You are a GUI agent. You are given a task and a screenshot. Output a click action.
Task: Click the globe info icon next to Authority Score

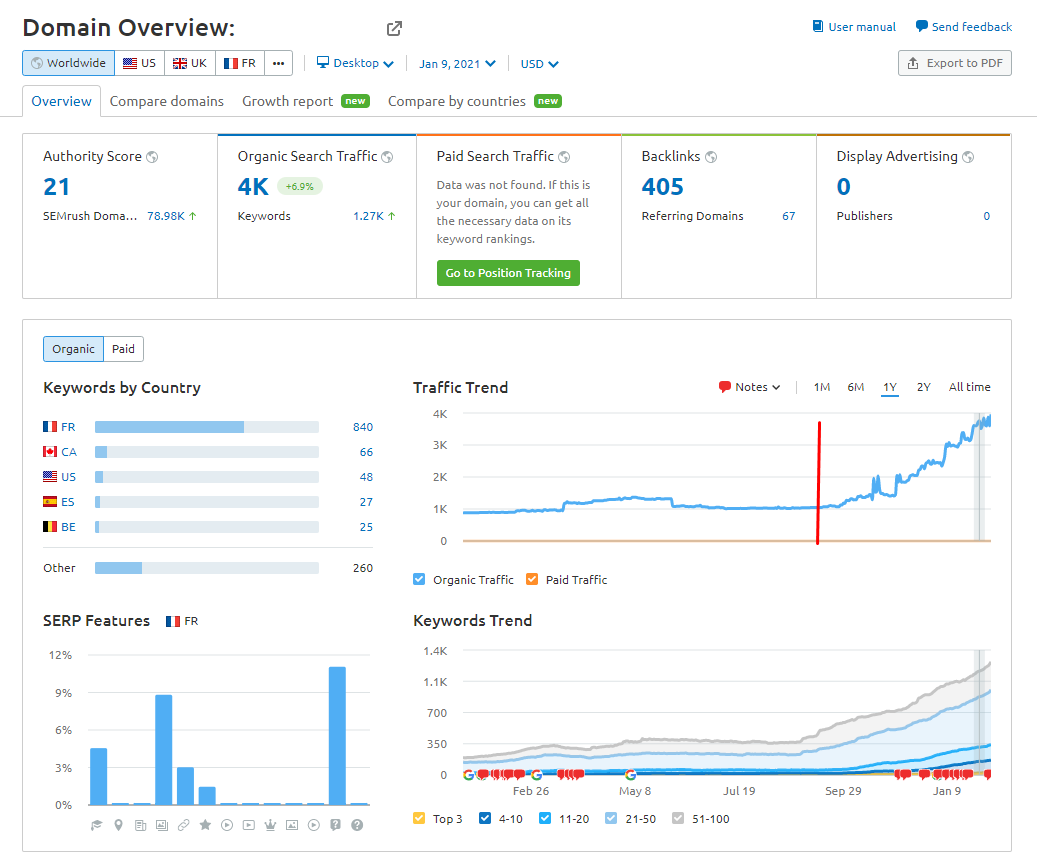[152, 157]
